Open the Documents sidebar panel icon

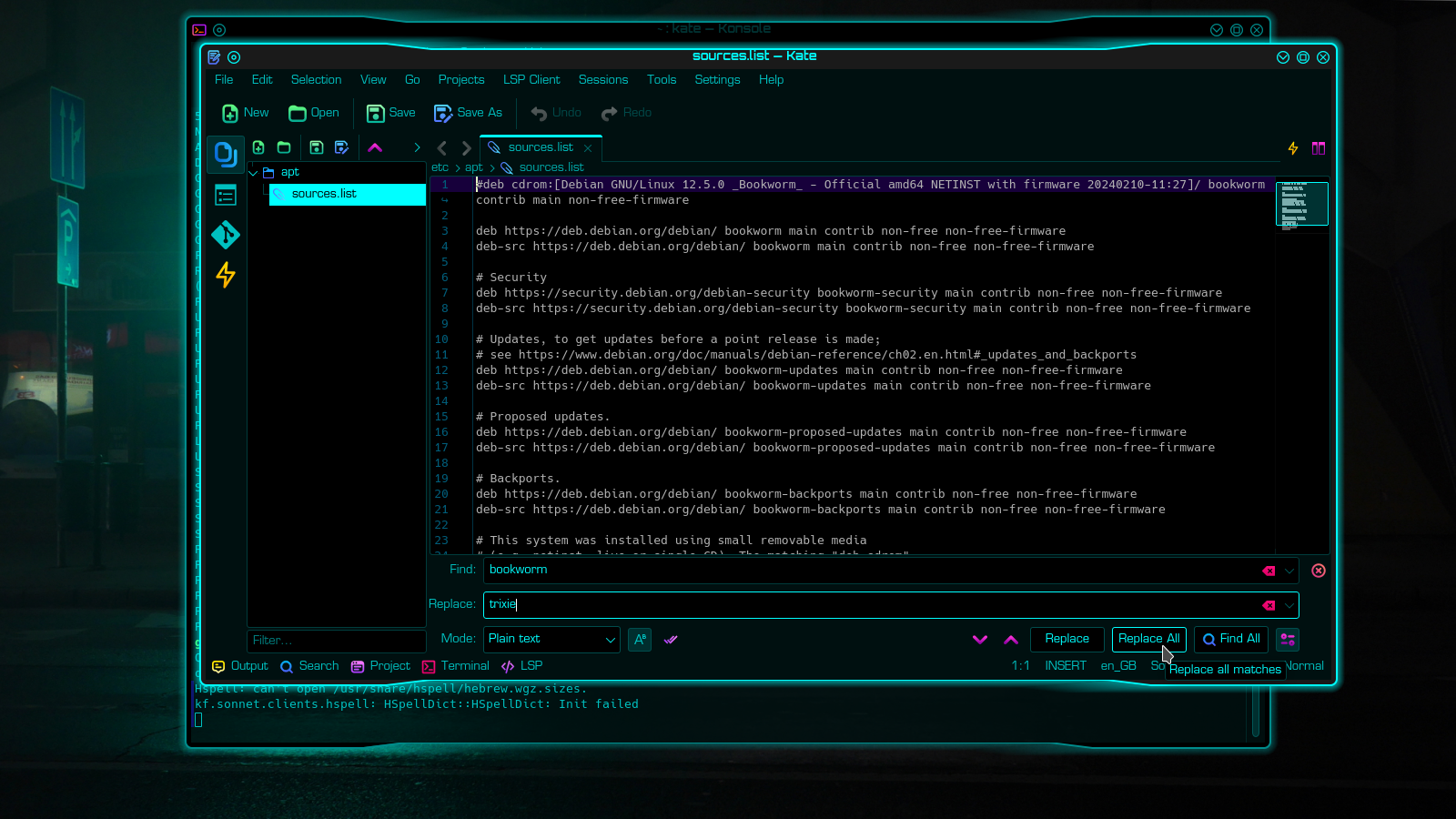[x=225, y=155]
